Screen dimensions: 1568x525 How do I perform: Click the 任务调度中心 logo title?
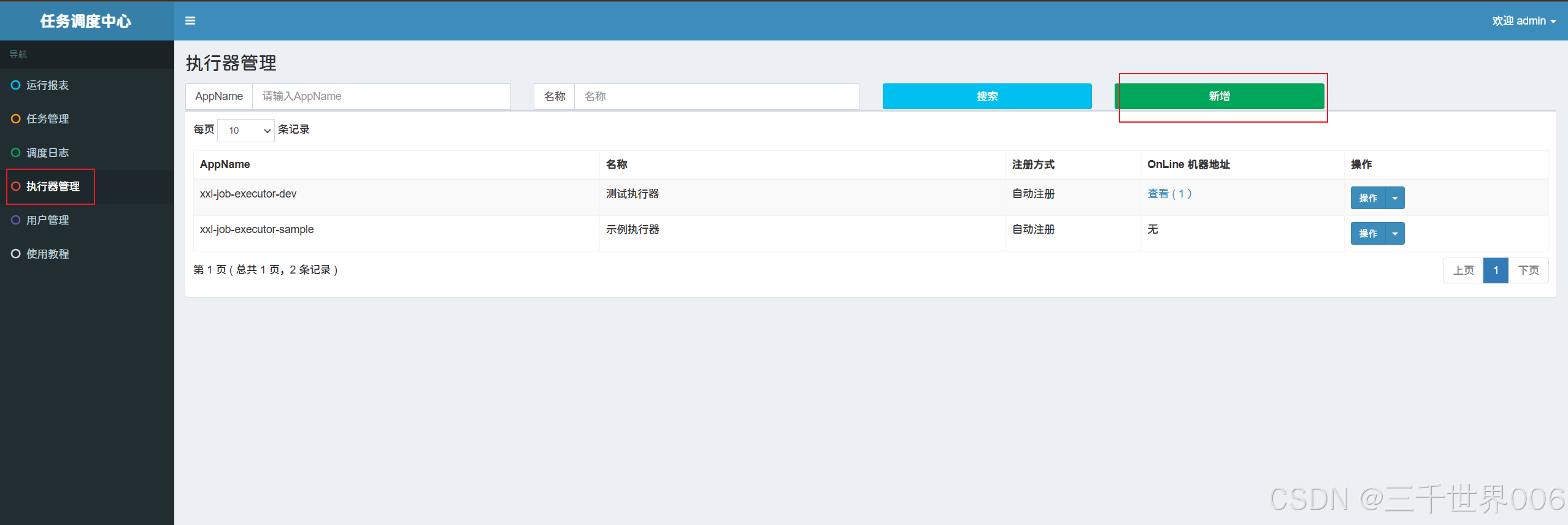pyautogui.click(x=86, y=21)
